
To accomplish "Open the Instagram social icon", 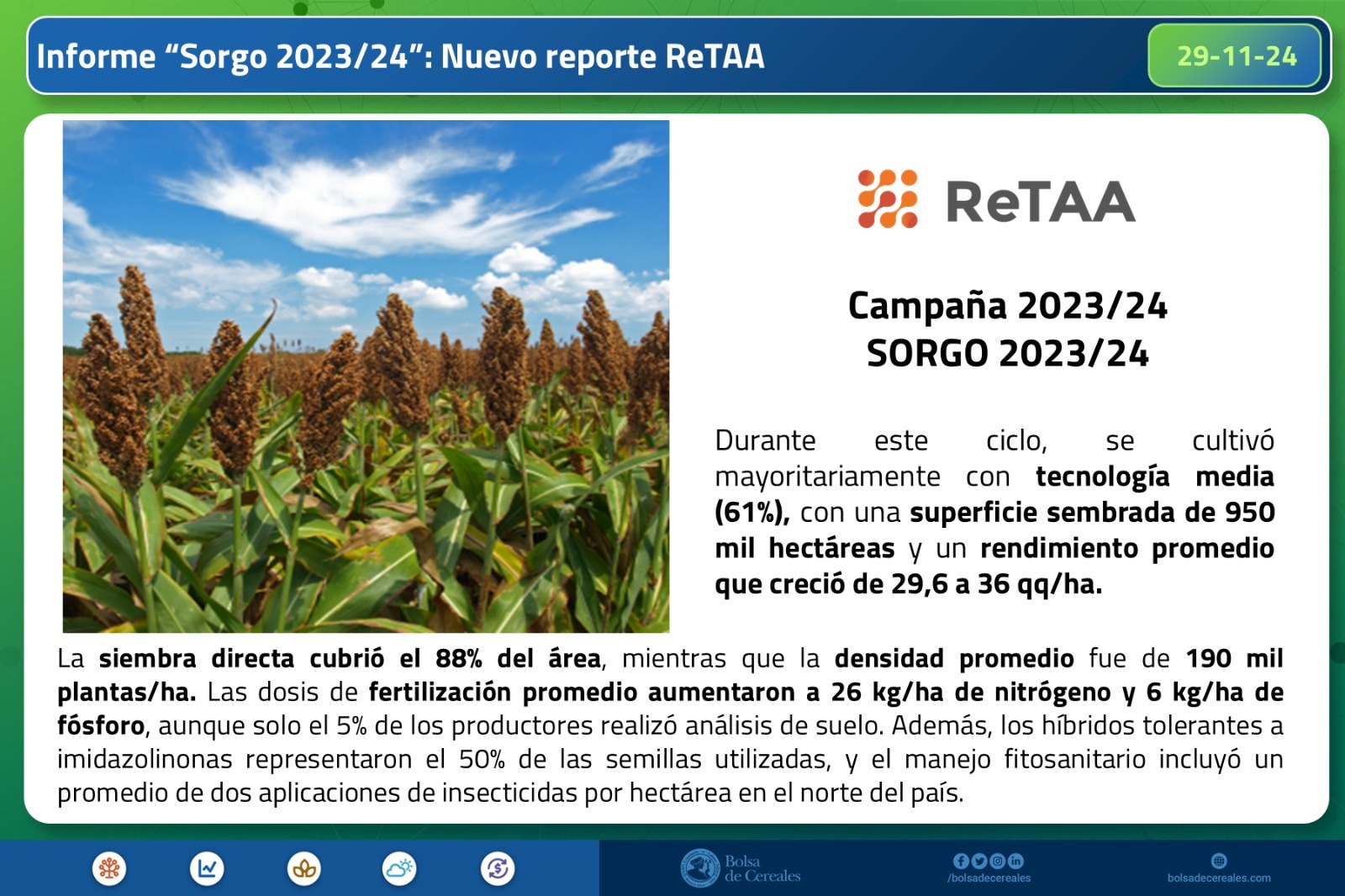I will click(997, 861).
